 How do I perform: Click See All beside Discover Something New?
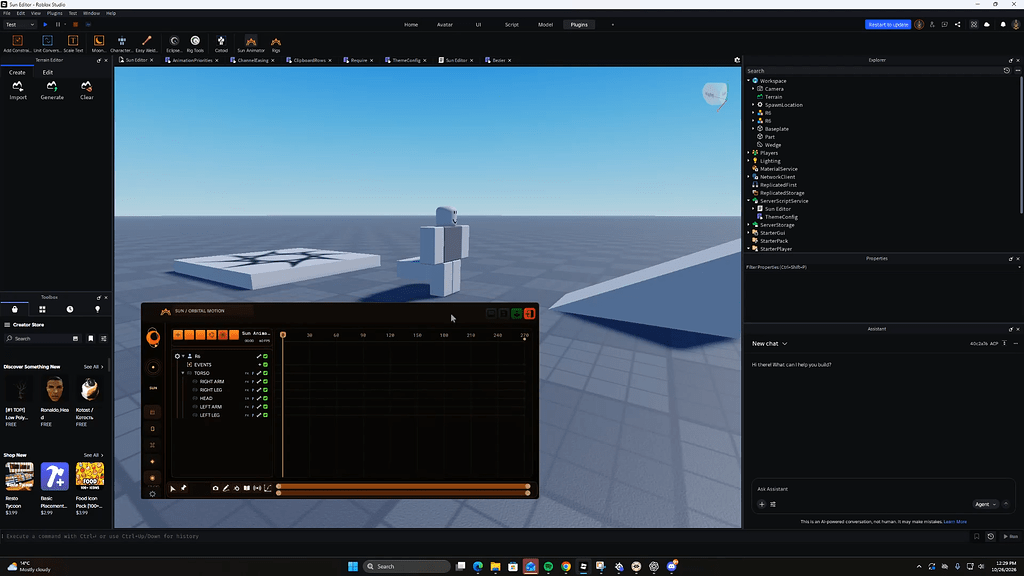point(93,367)
